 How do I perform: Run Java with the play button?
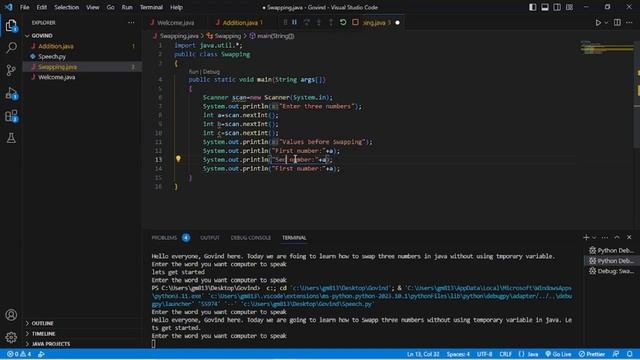tap(598, 23)
